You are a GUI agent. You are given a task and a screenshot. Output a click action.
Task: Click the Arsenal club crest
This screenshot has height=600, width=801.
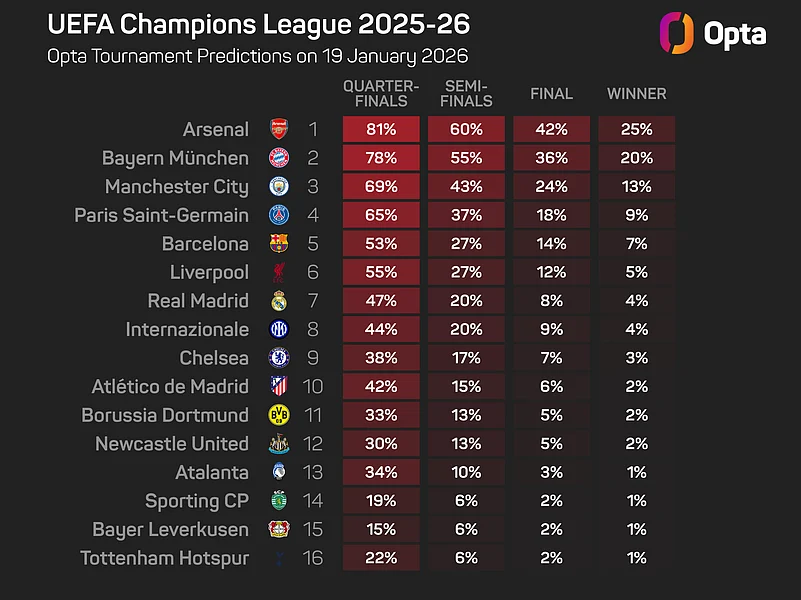pyautogui.click(x=279, y=129)
